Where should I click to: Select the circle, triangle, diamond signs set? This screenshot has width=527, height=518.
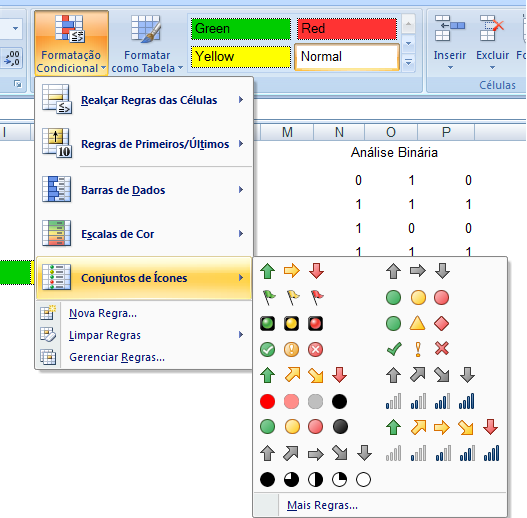(418, 323)
